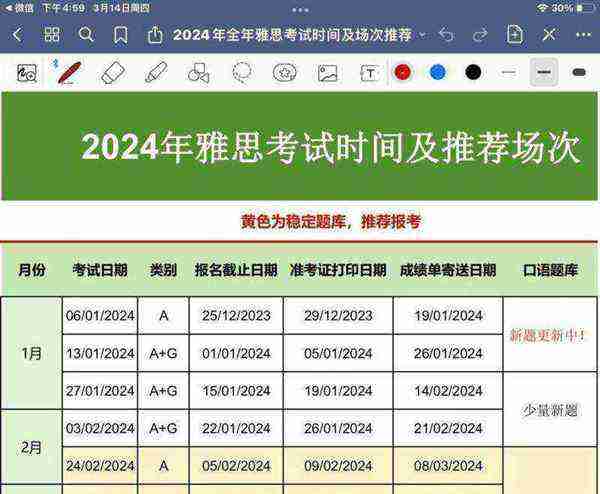Tap exam date '03/02/2024'
Screen dimensions: 600x494
[100, 428]
